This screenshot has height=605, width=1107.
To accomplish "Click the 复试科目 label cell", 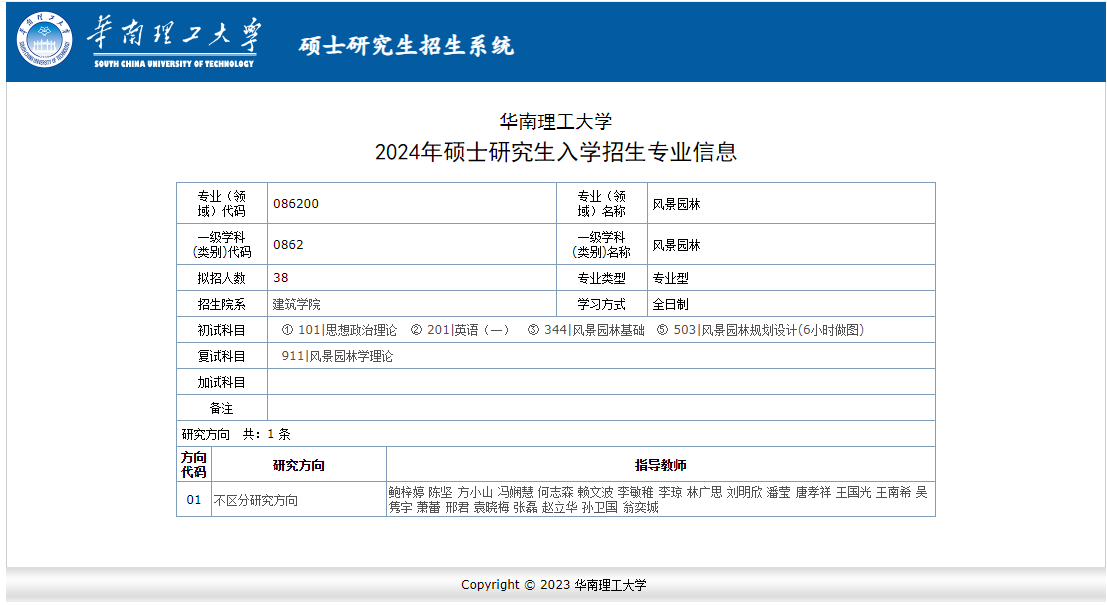I will 222,356.
